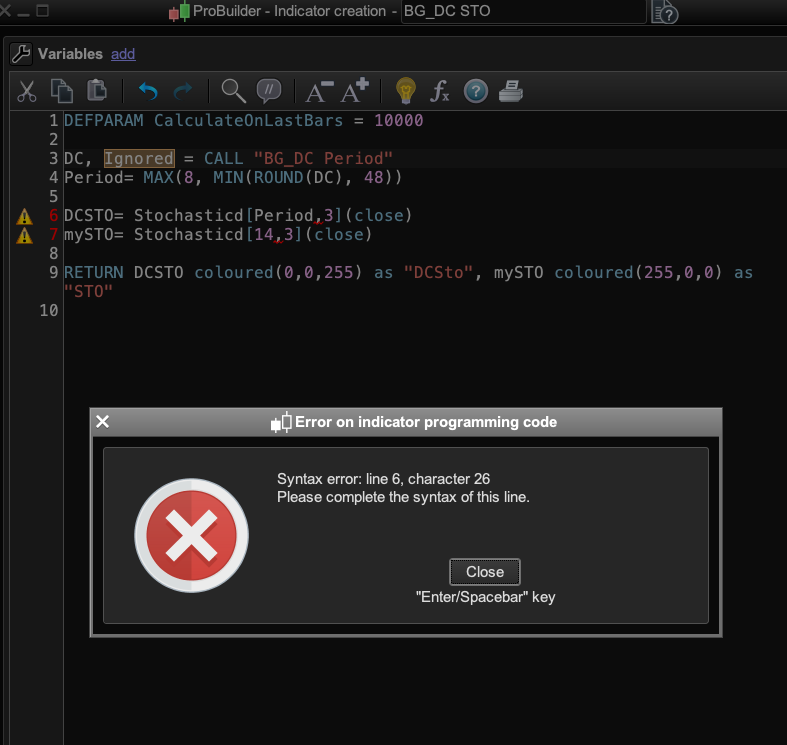Click the warning icon on line 6

(x=25, y=217)
